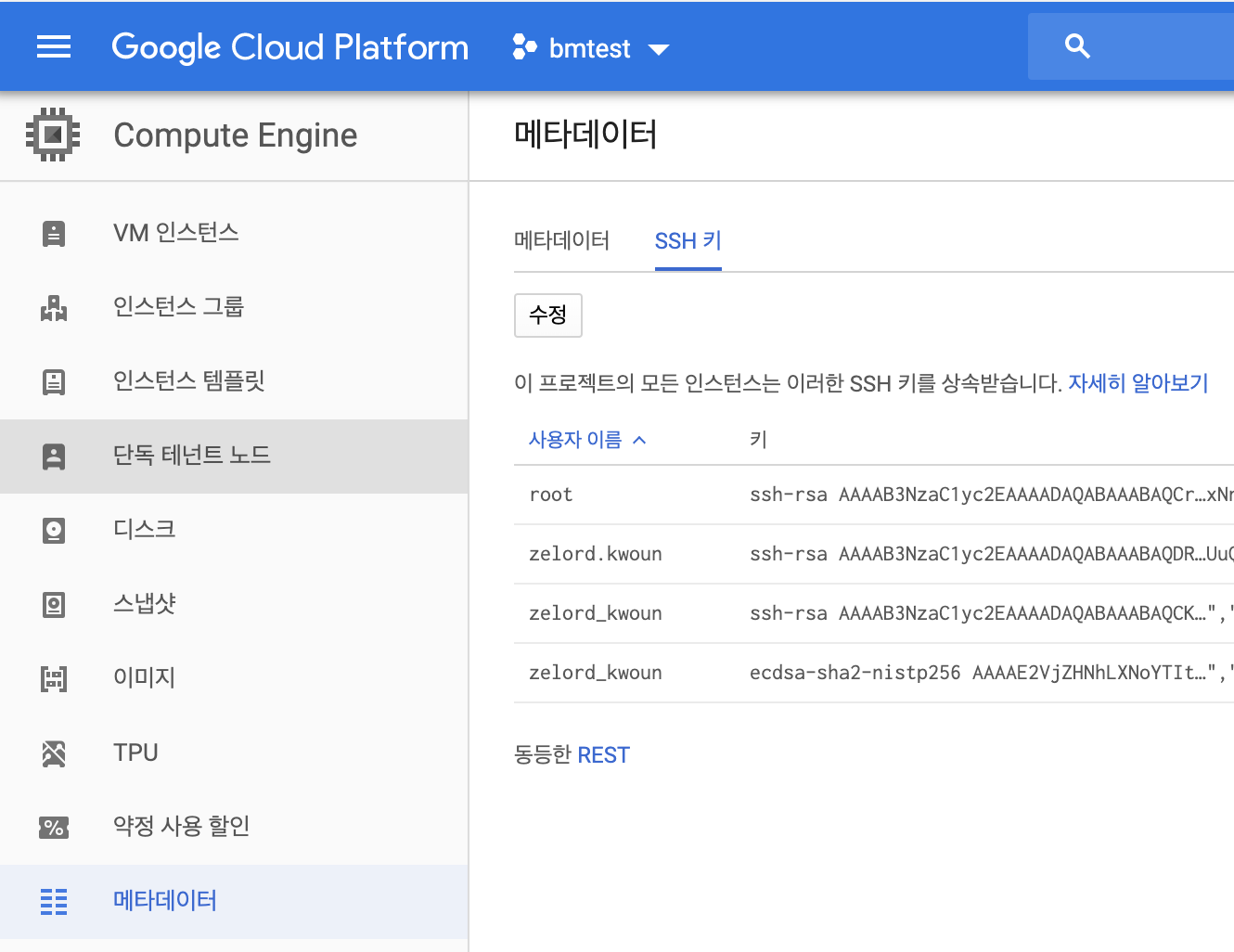Click the 이미지 icon
Screen dimensions: 1234x952
(x=54, y=678)
